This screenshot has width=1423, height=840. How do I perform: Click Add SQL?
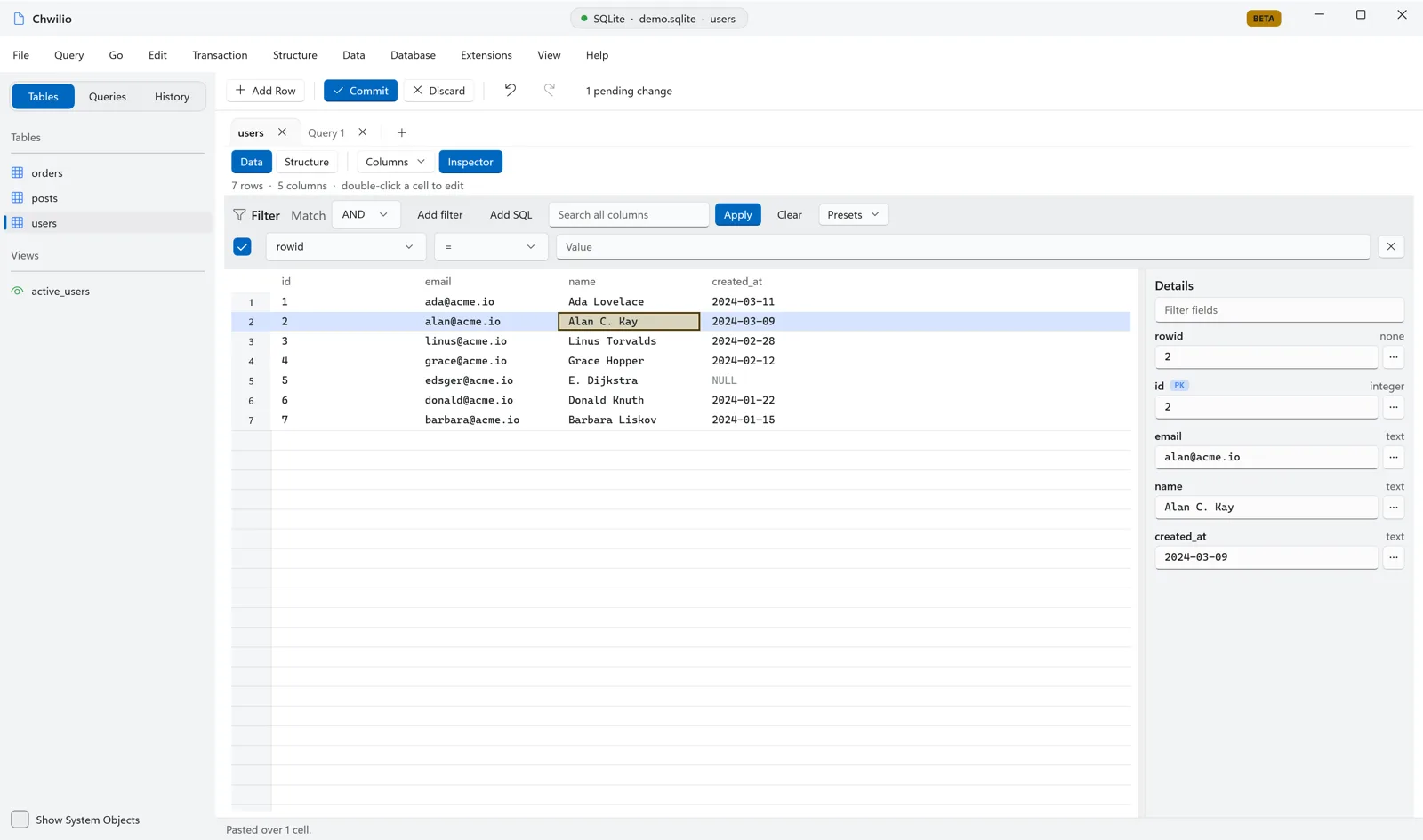(x=511, y=214)
